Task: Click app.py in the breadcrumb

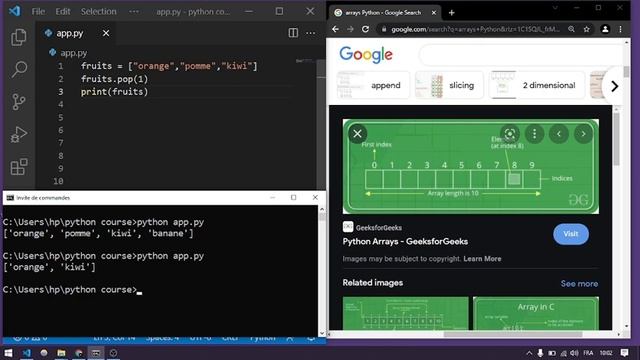Action: pyautogui.click(x=73, y=53)
